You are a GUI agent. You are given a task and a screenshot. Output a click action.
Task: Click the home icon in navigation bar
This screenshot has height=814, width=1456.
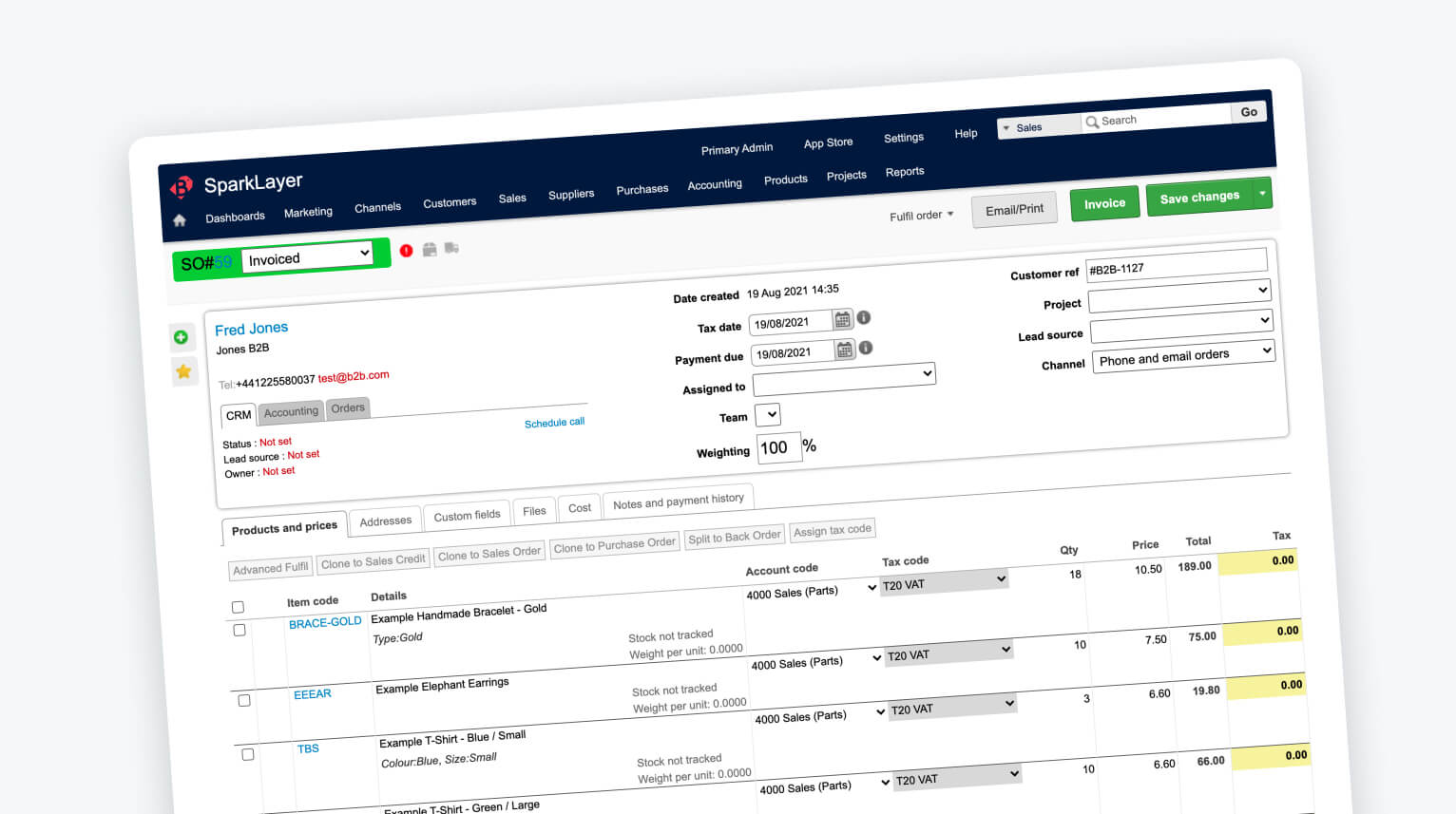click(x=180, y=220)
